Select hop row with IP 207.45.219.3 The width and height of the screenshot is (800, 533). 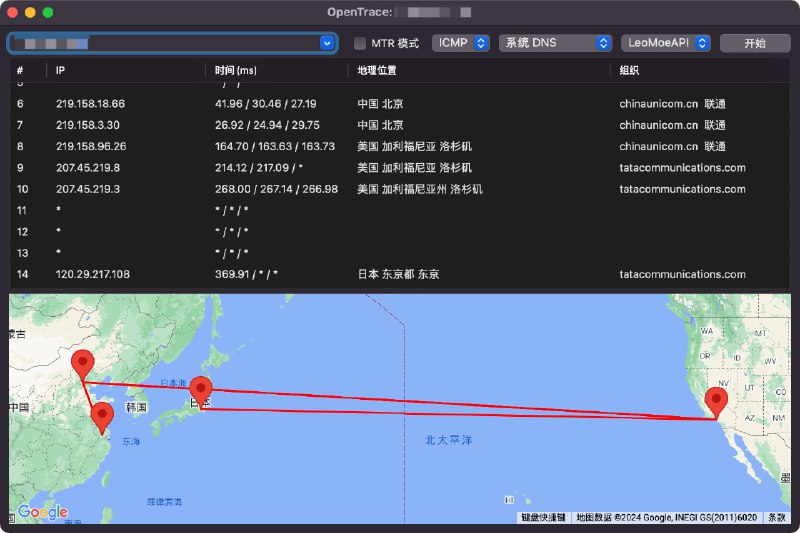click(x=399, y=189)
